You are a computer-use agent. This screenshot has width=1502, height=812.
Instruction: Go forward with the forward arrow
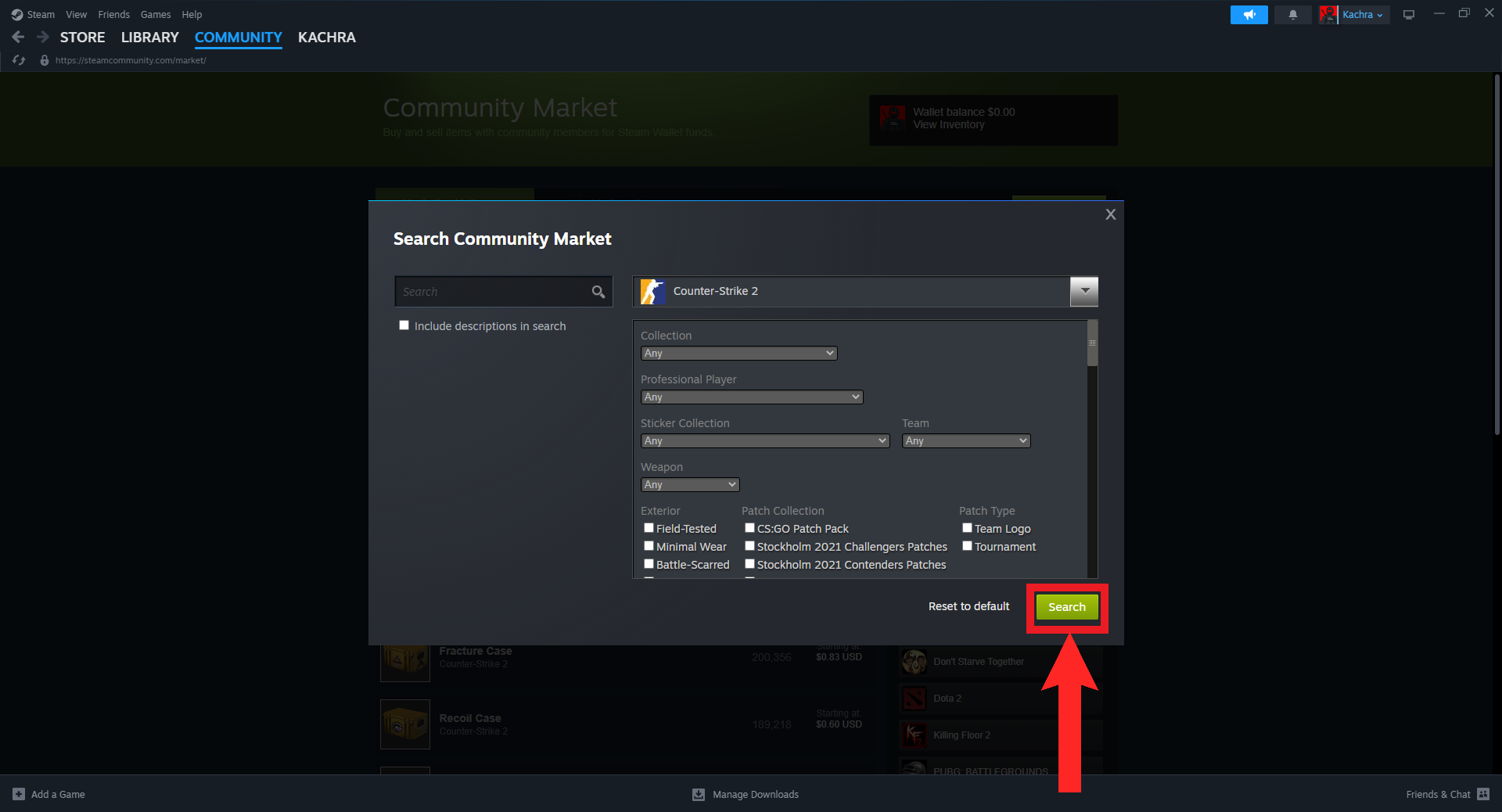click(43, 37)
